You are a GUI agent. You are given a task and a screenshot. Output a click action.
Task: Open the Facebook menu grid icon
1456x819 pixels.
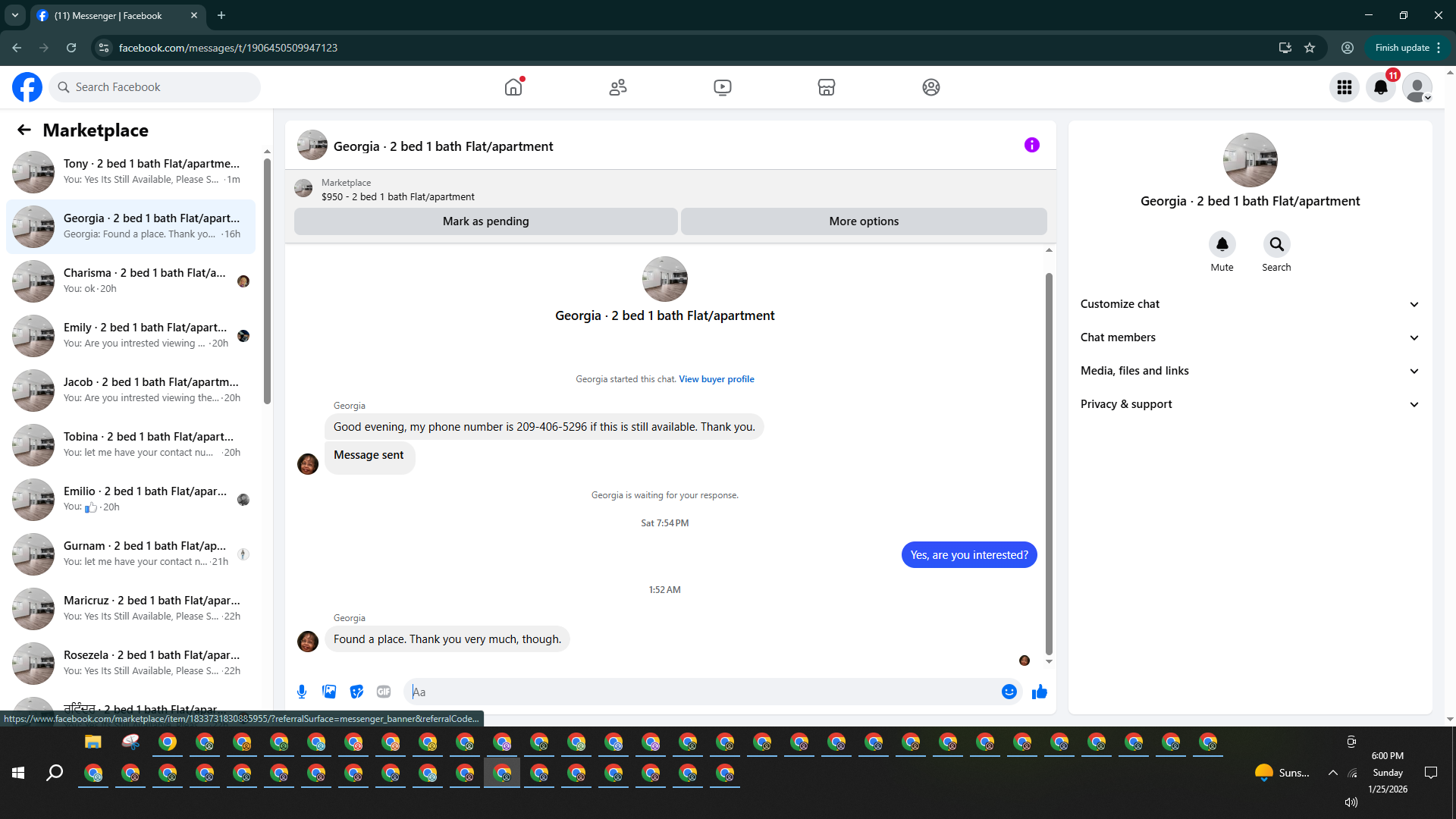pos(1345,87)
